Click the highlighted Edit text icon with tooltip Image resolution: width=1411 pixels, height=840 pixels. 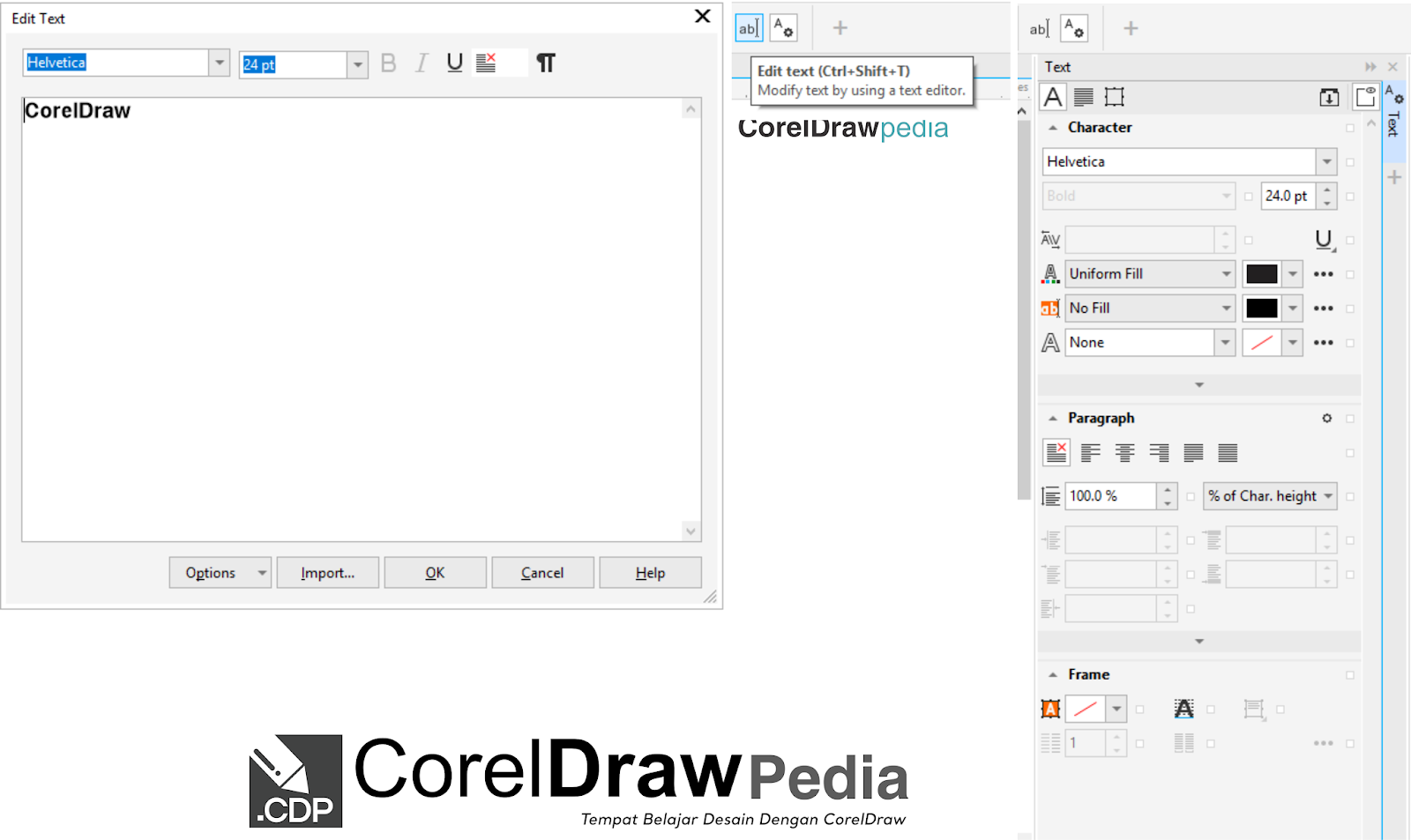click(749, 28)
